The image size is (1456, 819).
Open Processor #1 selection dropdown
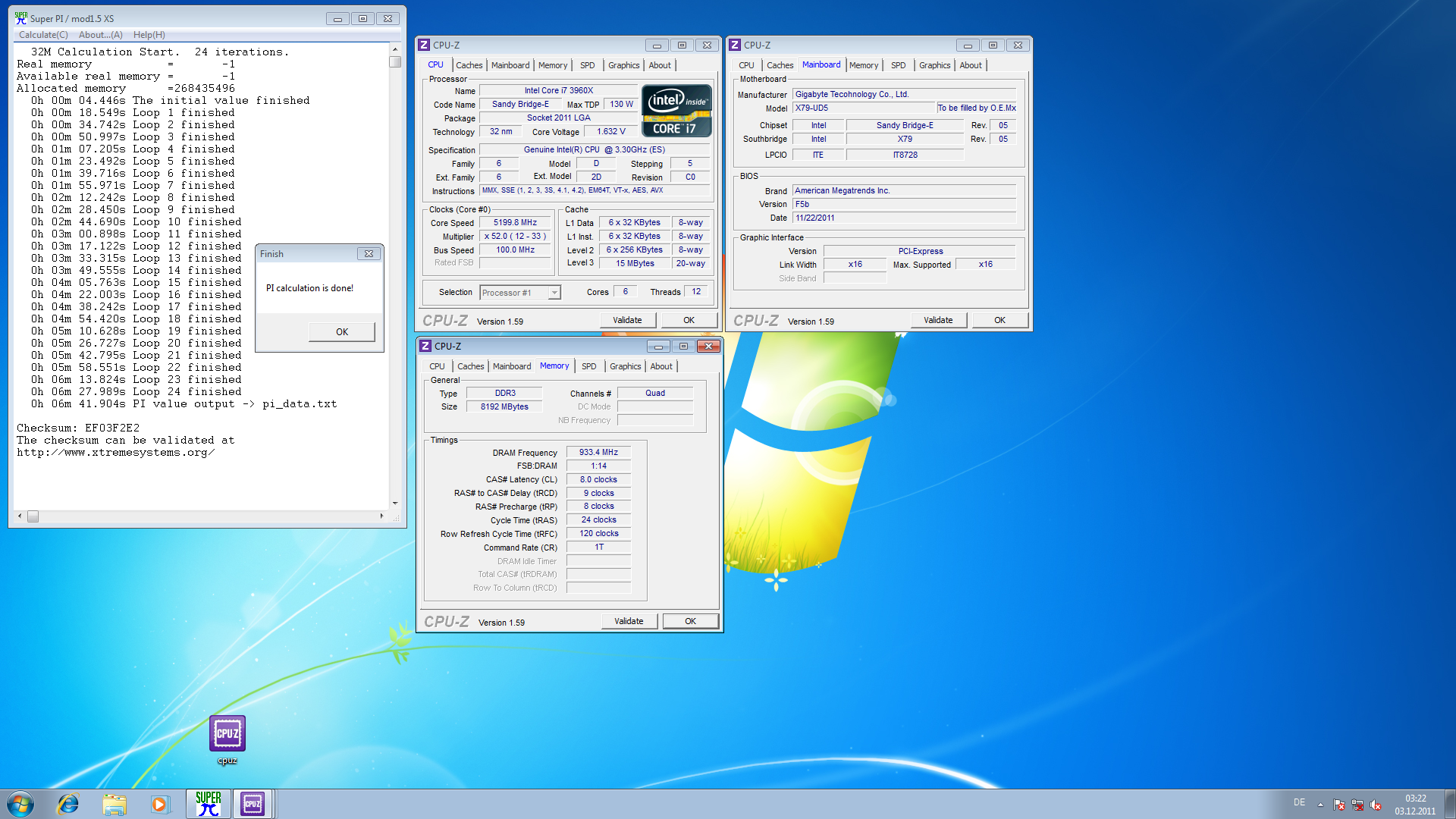coord(520,293)
